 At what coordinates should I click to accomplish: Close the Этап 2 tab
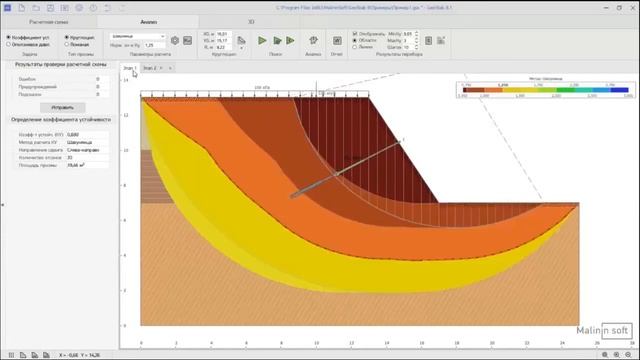coord(161,68)
